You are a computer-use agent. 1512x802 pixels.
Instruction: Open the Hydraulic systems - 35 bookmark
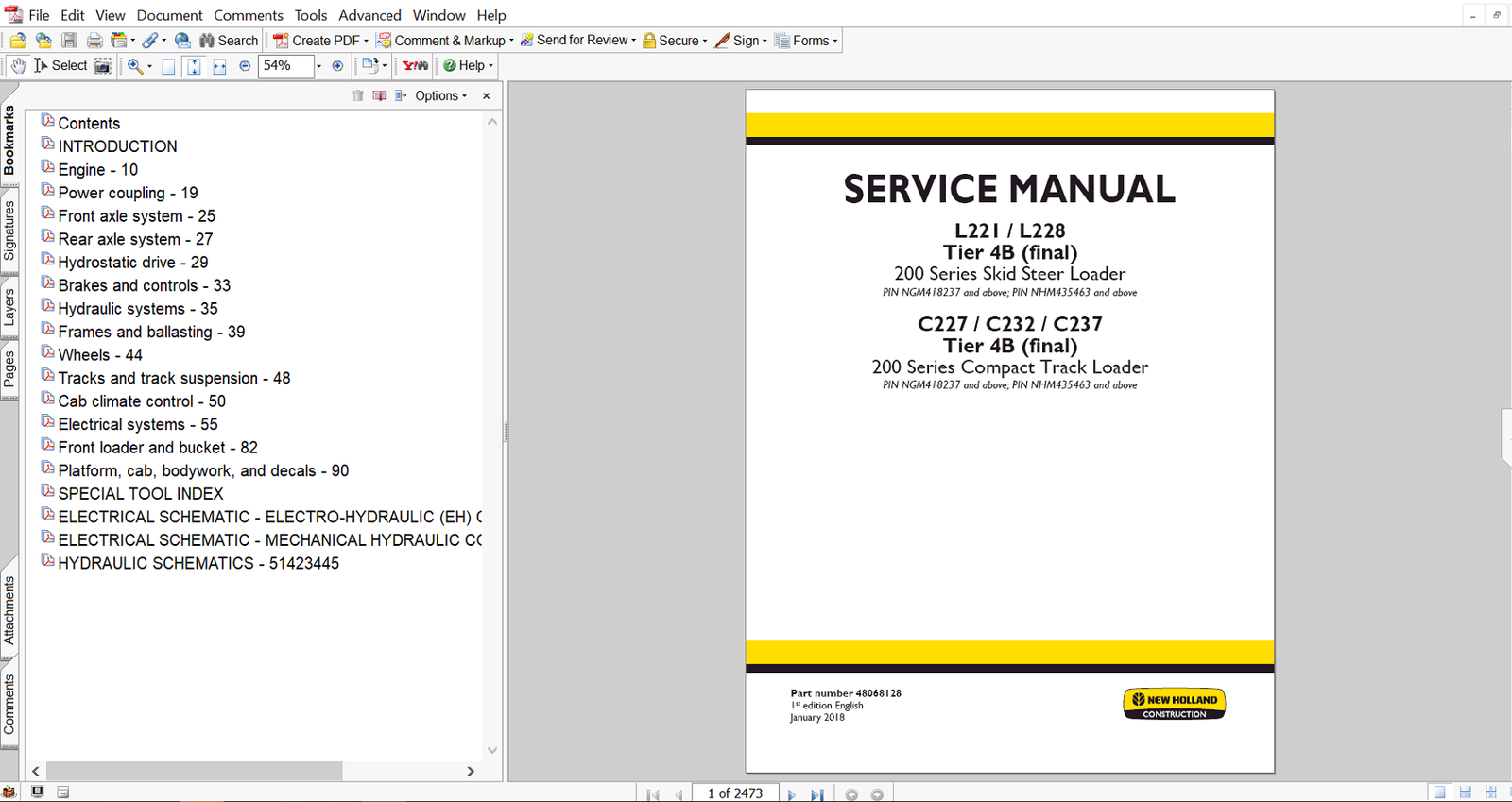(137, 309)
